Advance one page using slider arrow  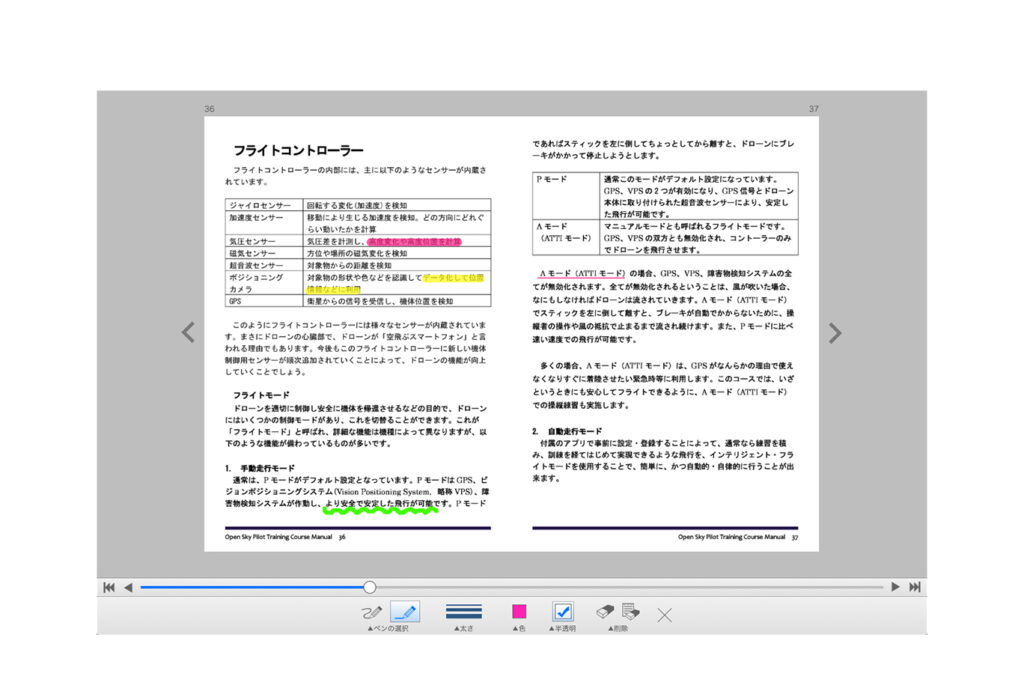pos(895,587)
